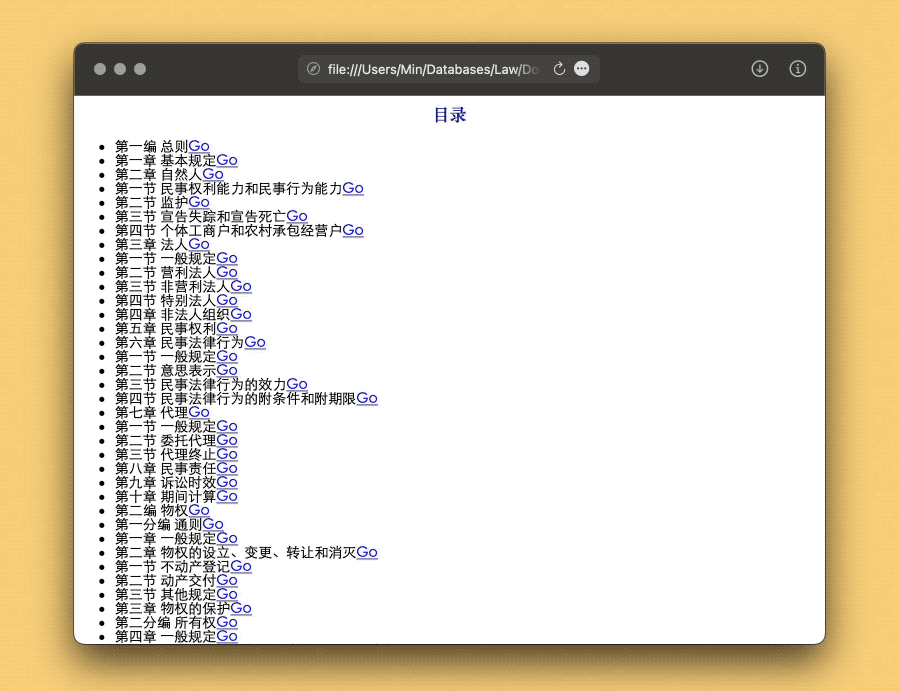The image size is (900, 691).
Task: Open the downloads arrow icon
Action: coord(759,69)
